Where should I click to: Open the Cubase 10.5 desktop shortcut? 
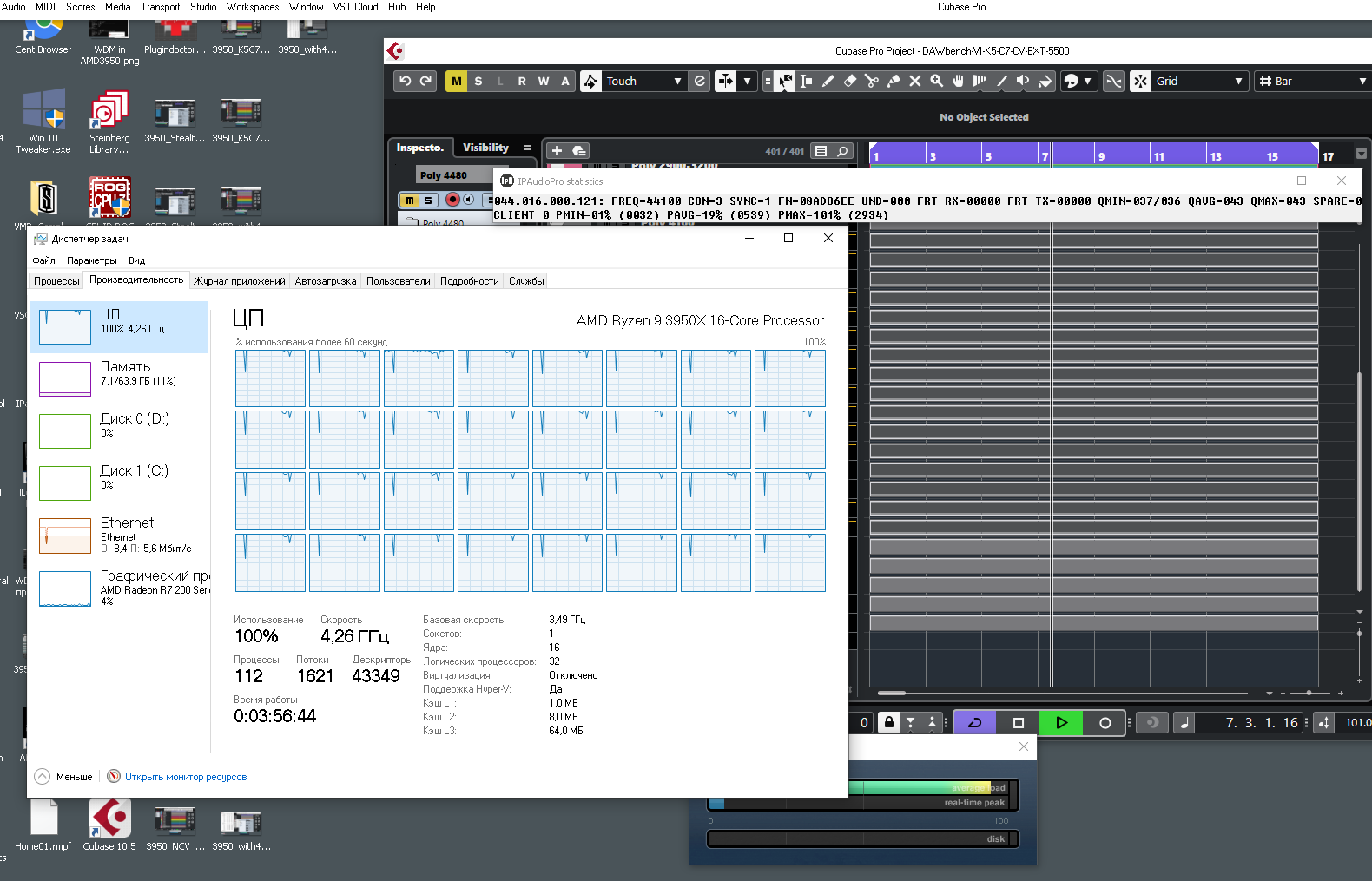pos(109,825)
